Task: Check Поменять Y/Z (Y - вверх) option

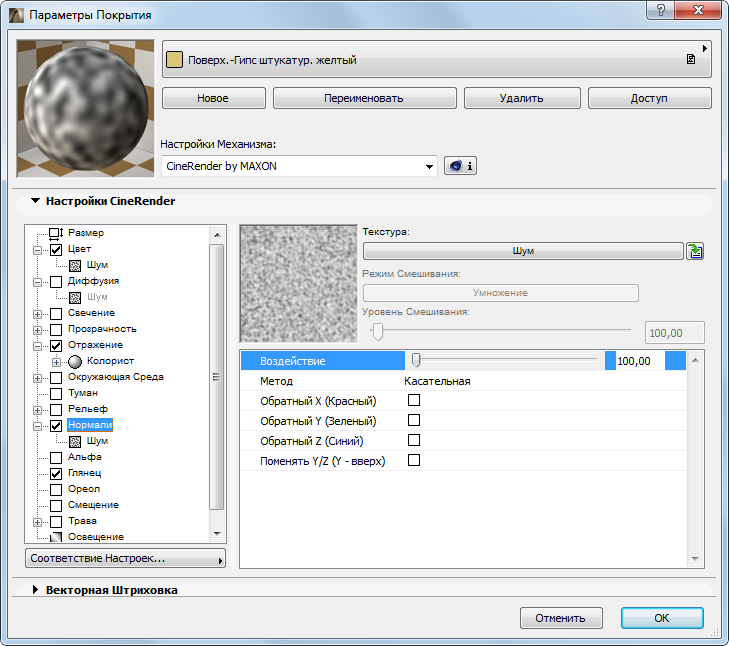Action: coord(414,460)
